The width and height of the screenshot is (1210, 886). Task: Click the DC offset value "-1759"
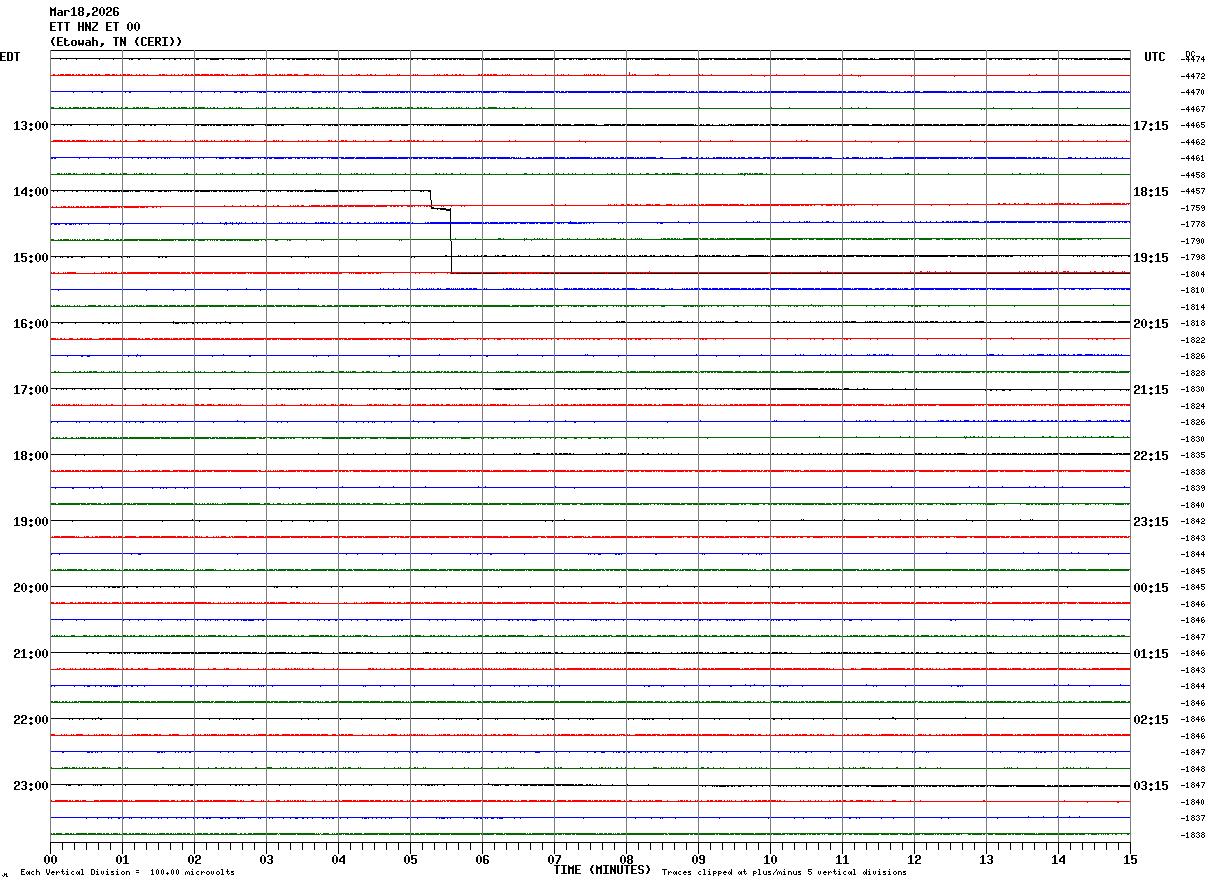[1192, 208]
